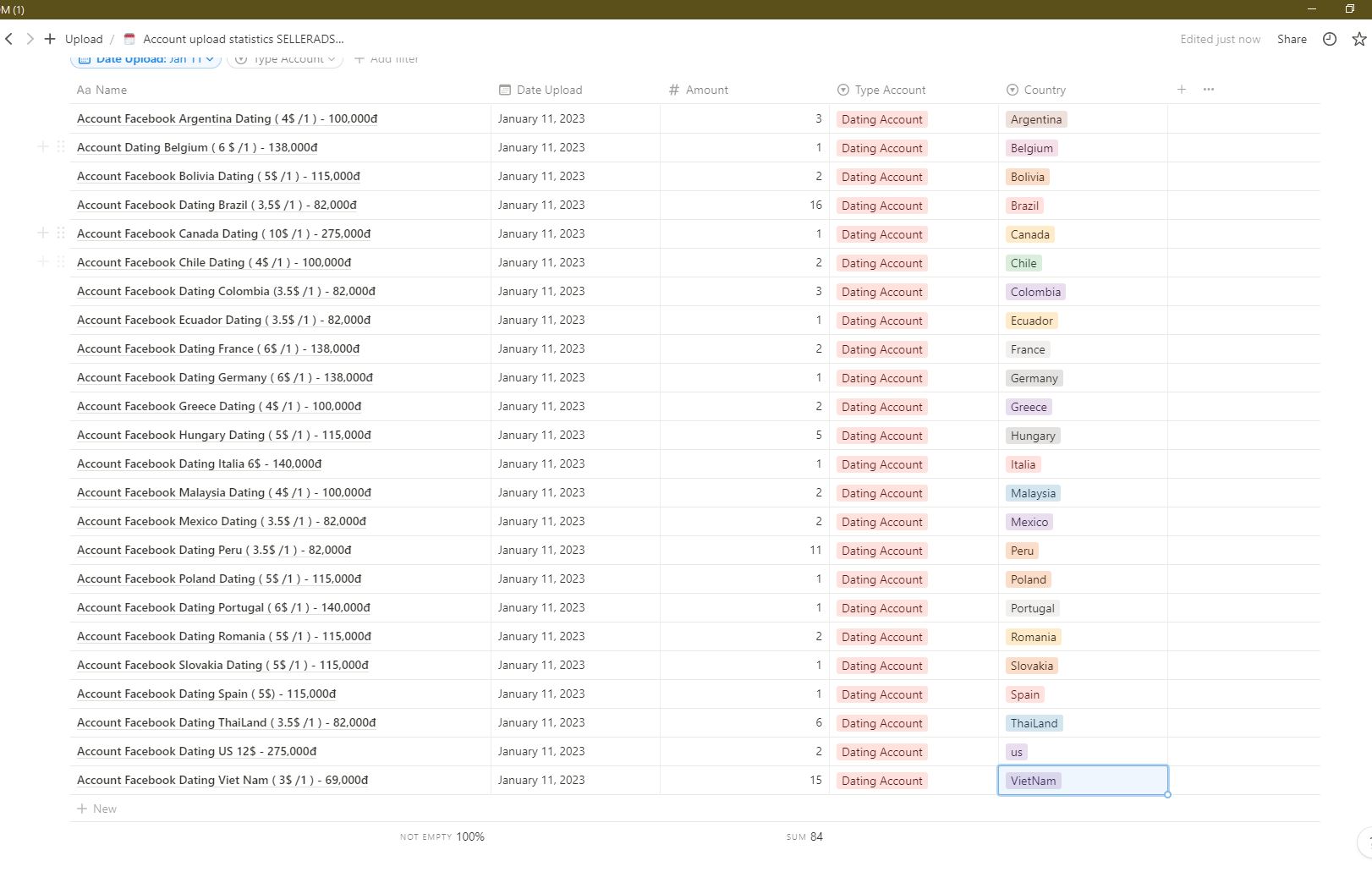Viewport: 1372px width, 872px height.
Task: Select the Malaysia blue country tag
Action: 1033,493
